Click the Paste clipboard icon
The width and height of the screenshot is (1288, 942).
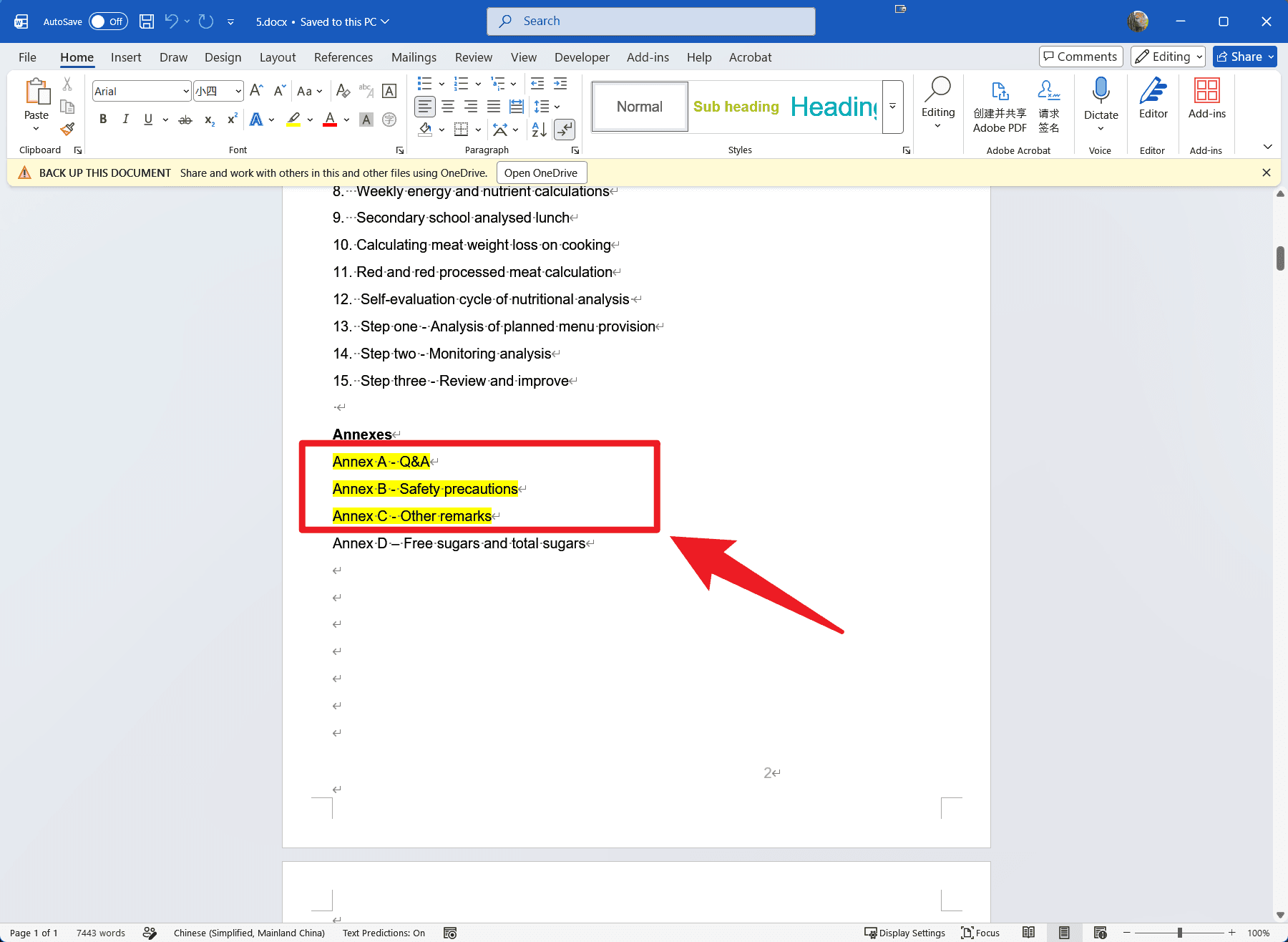36,92
